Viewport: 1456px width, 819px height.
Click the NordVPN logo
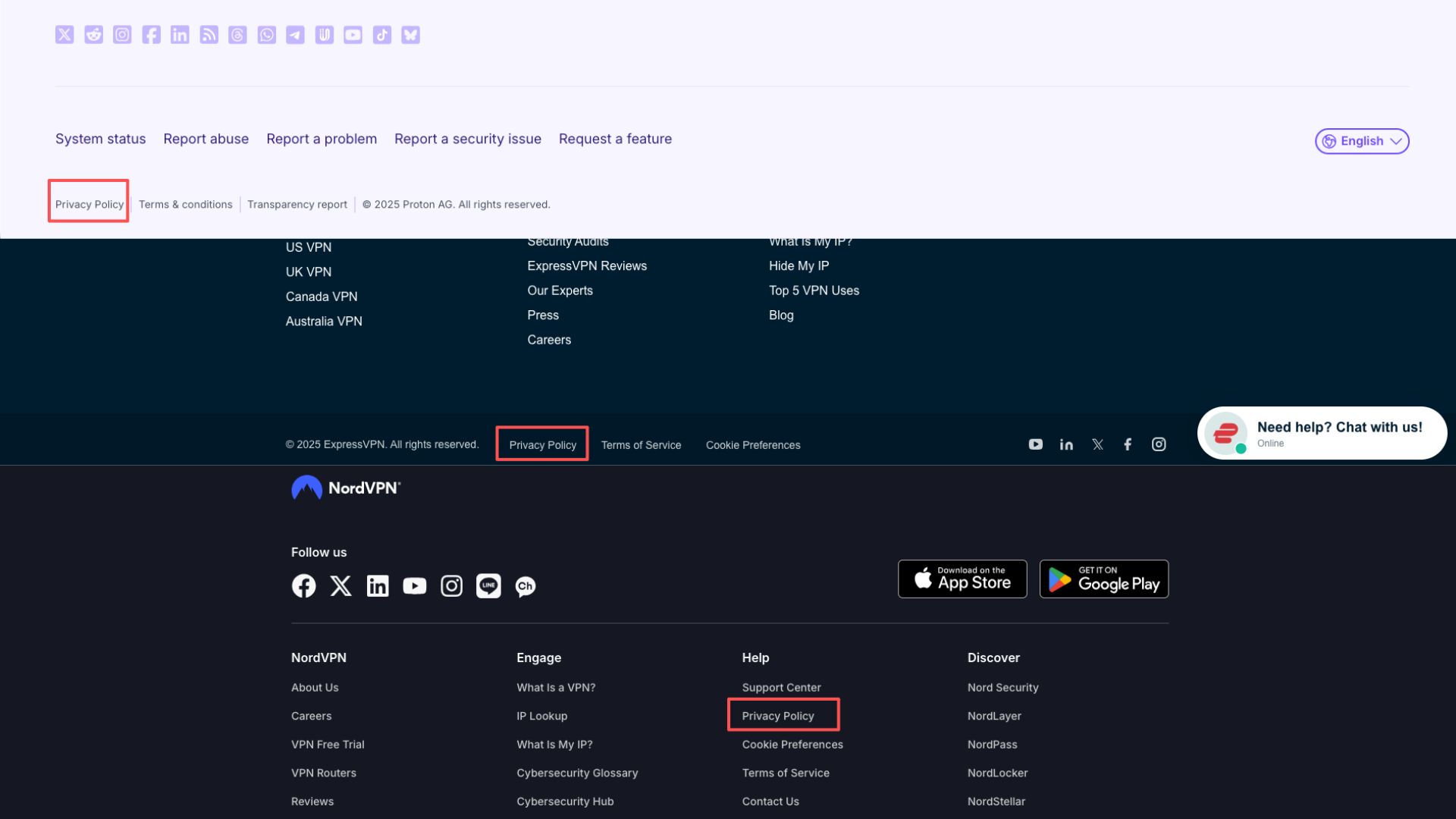coord(346,488)
